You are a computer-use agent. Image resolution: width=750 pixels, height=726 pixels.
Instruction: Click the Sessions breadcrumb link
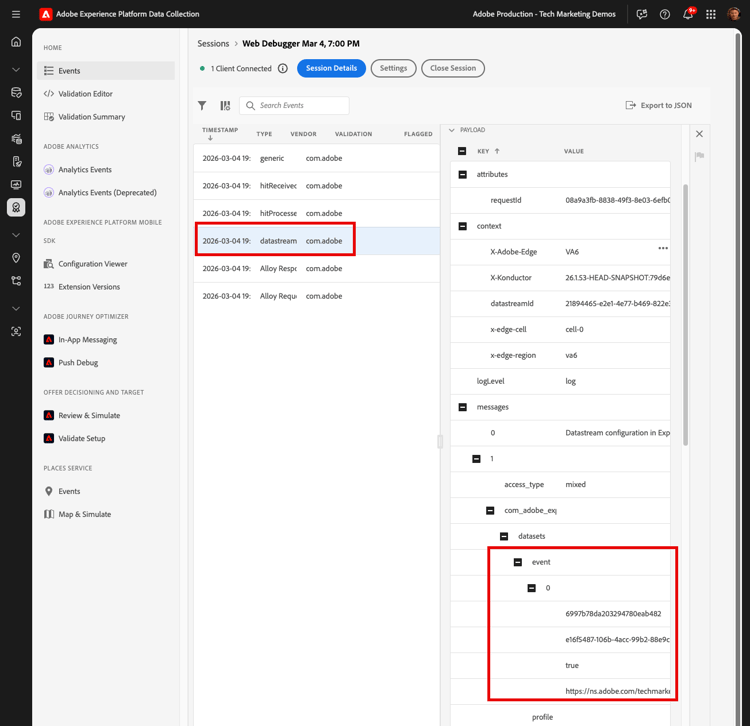point(213,44)
